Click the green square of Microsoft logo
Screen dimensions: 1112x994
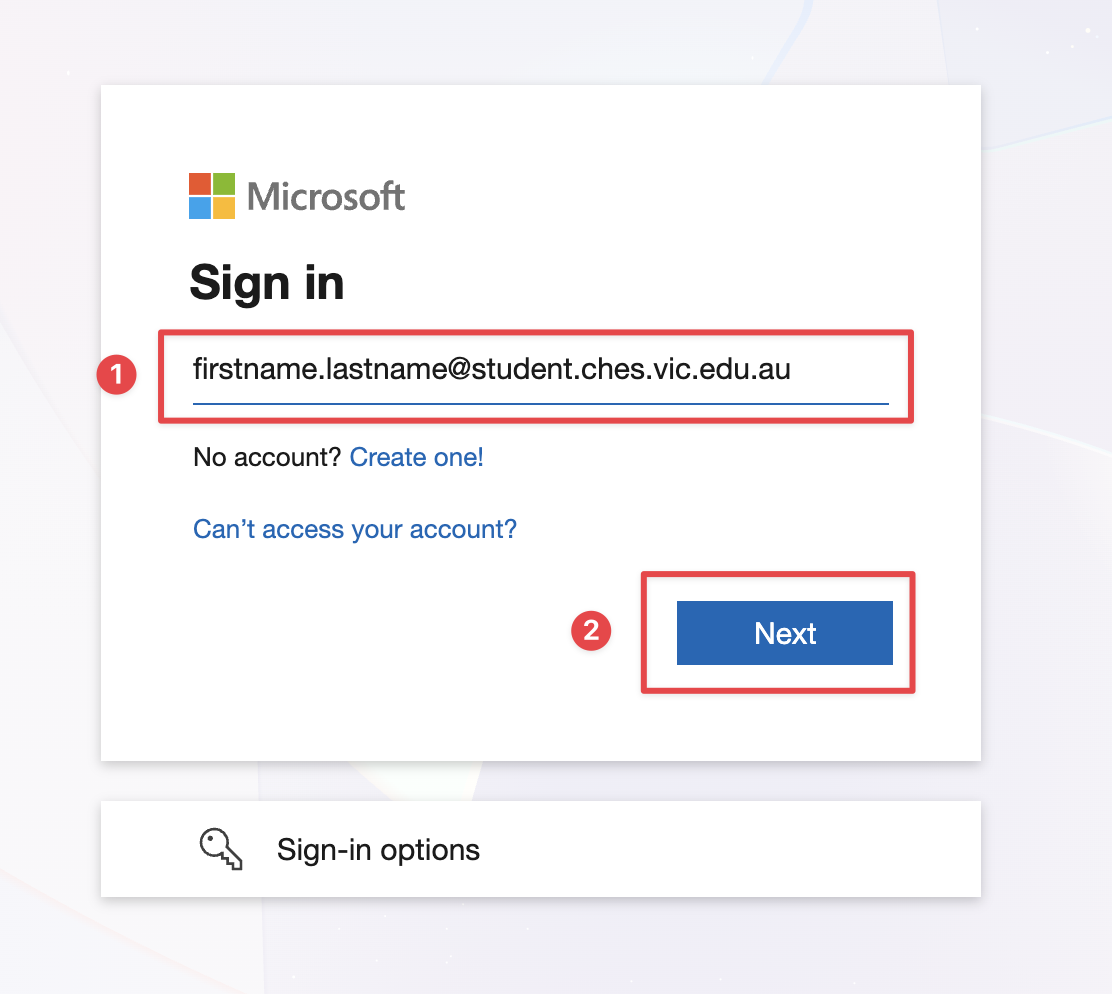[x=224, y=183]
